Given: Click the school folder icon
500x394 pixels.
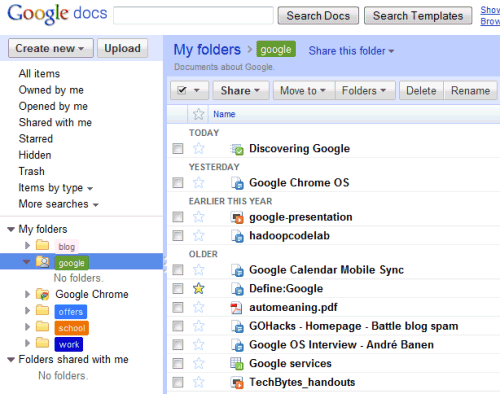Looking at the screenshot, I should coord(42,326).
